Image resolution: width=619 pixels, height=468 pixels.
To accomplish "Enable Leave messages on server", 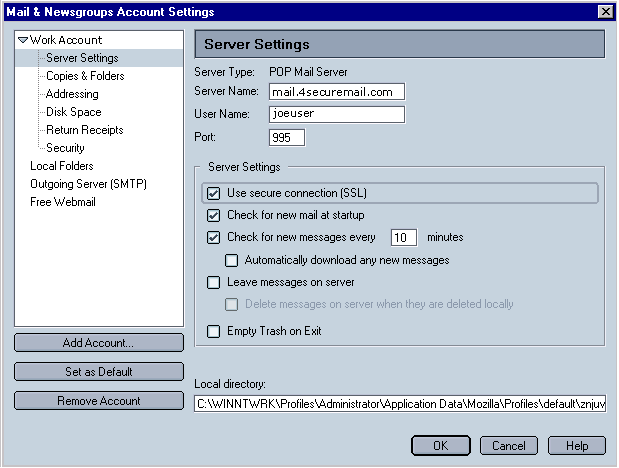I will [x=213, y=283].
